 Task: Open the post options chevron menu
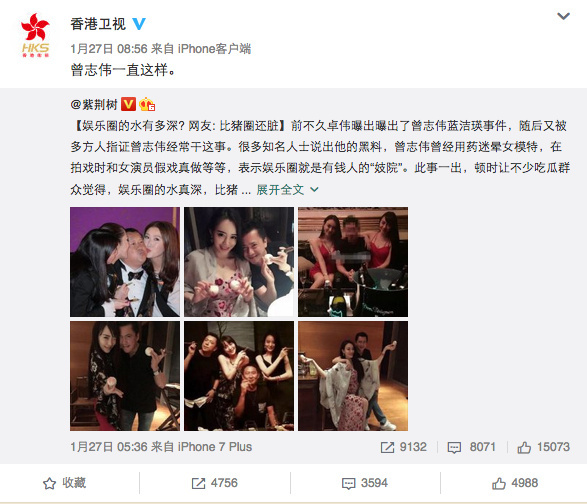(563, 16)
